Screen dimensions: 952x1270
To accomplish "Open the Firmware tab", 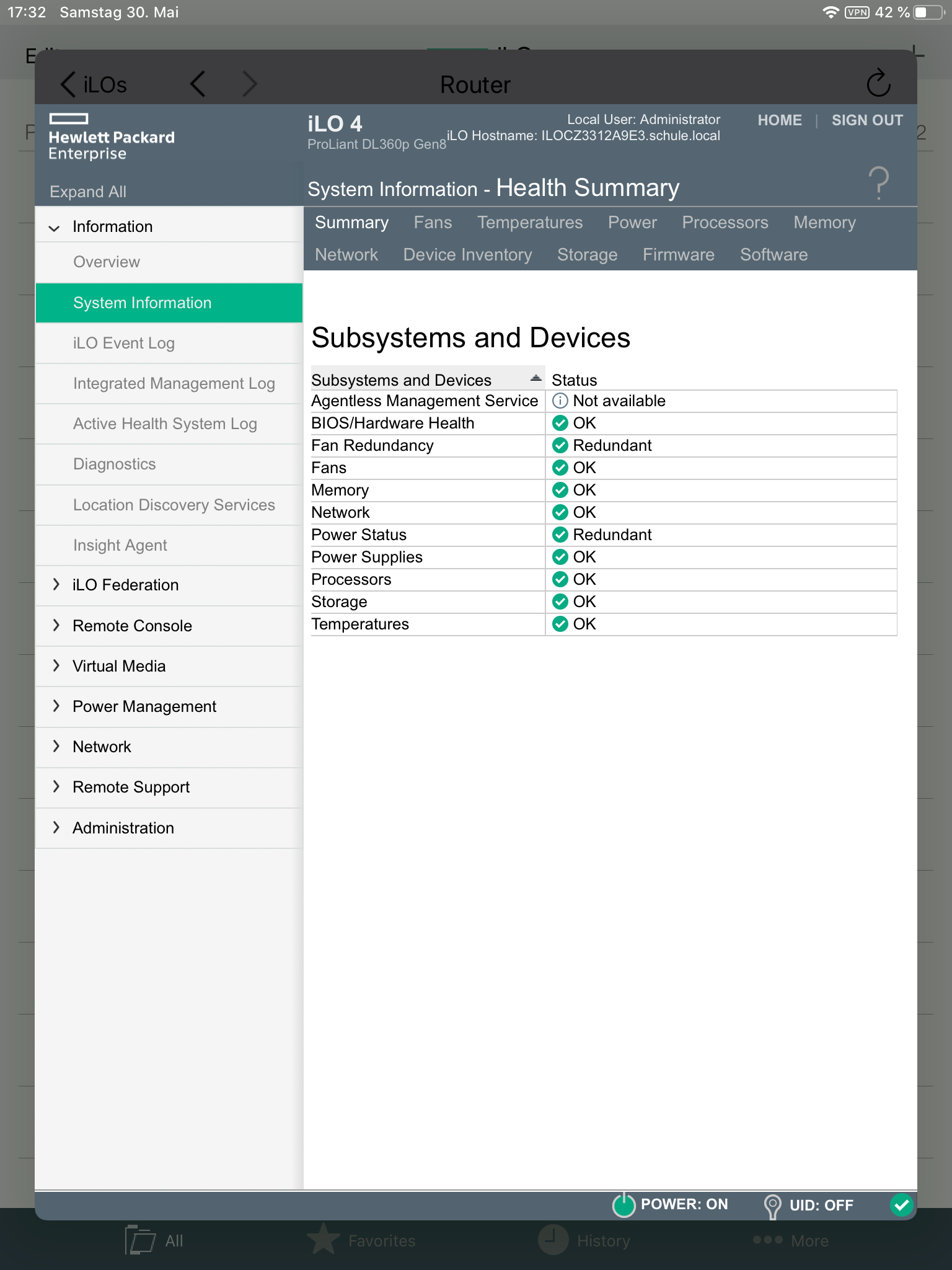I will (x=678, y=255).
